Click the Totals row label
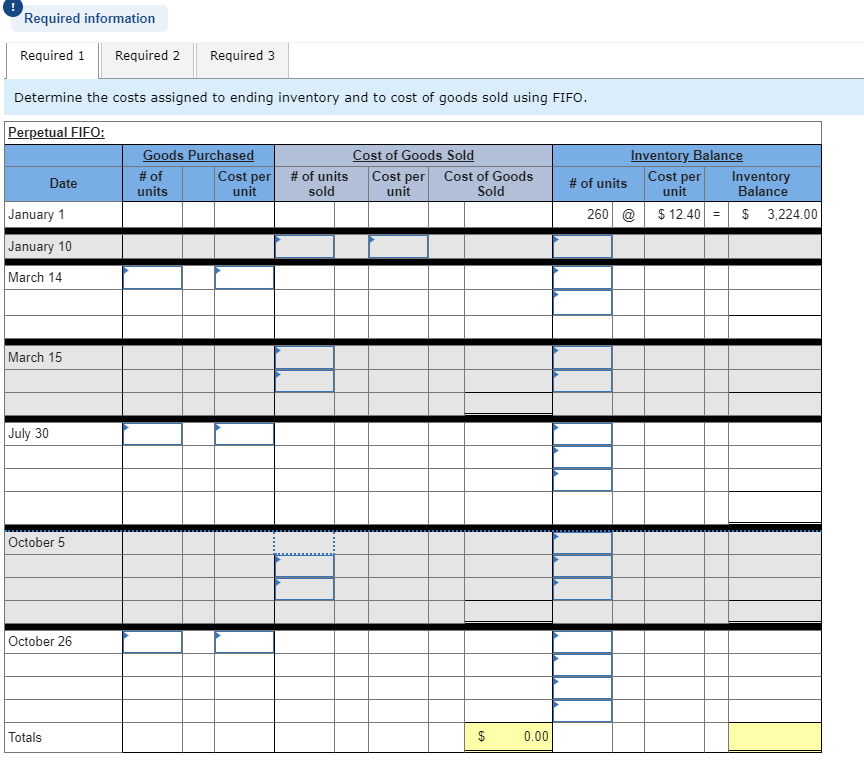 pyautogui.click(x=25, y=737)
